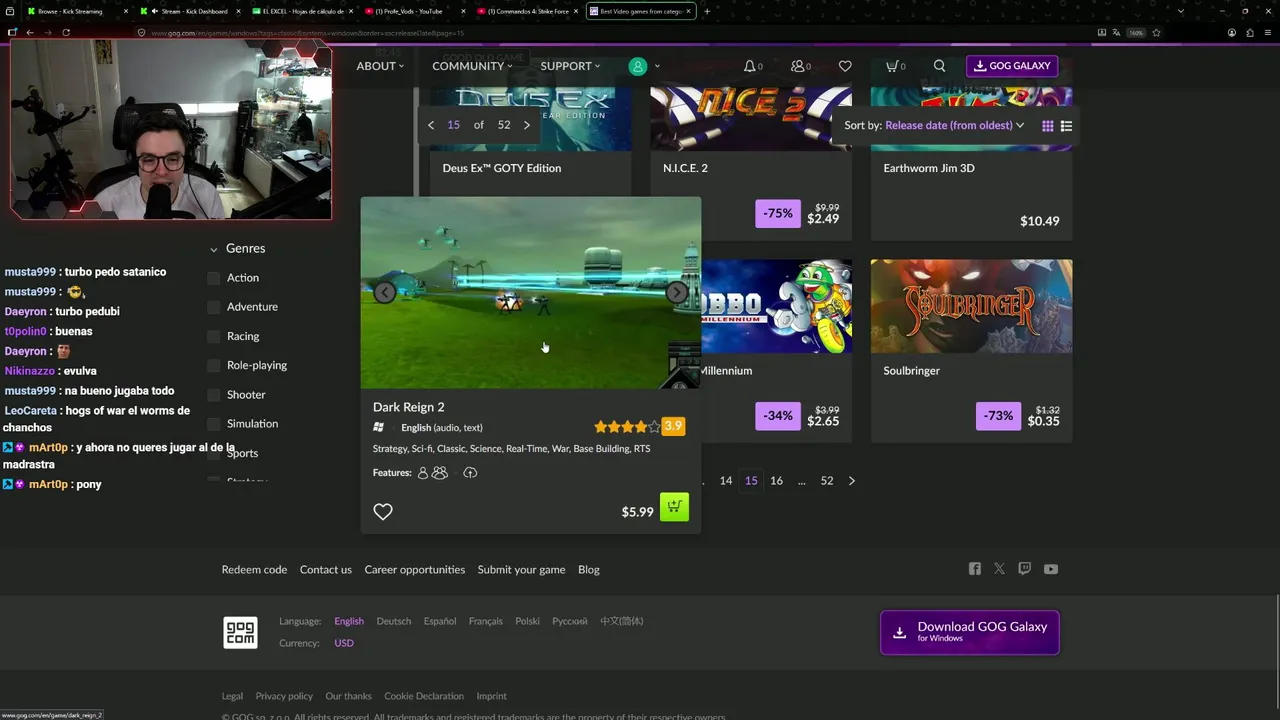Click Download GOG Galaxy for Windows button
This screenshot has width=1280, height=720.
pyautogui.click(x=969, y=632)
